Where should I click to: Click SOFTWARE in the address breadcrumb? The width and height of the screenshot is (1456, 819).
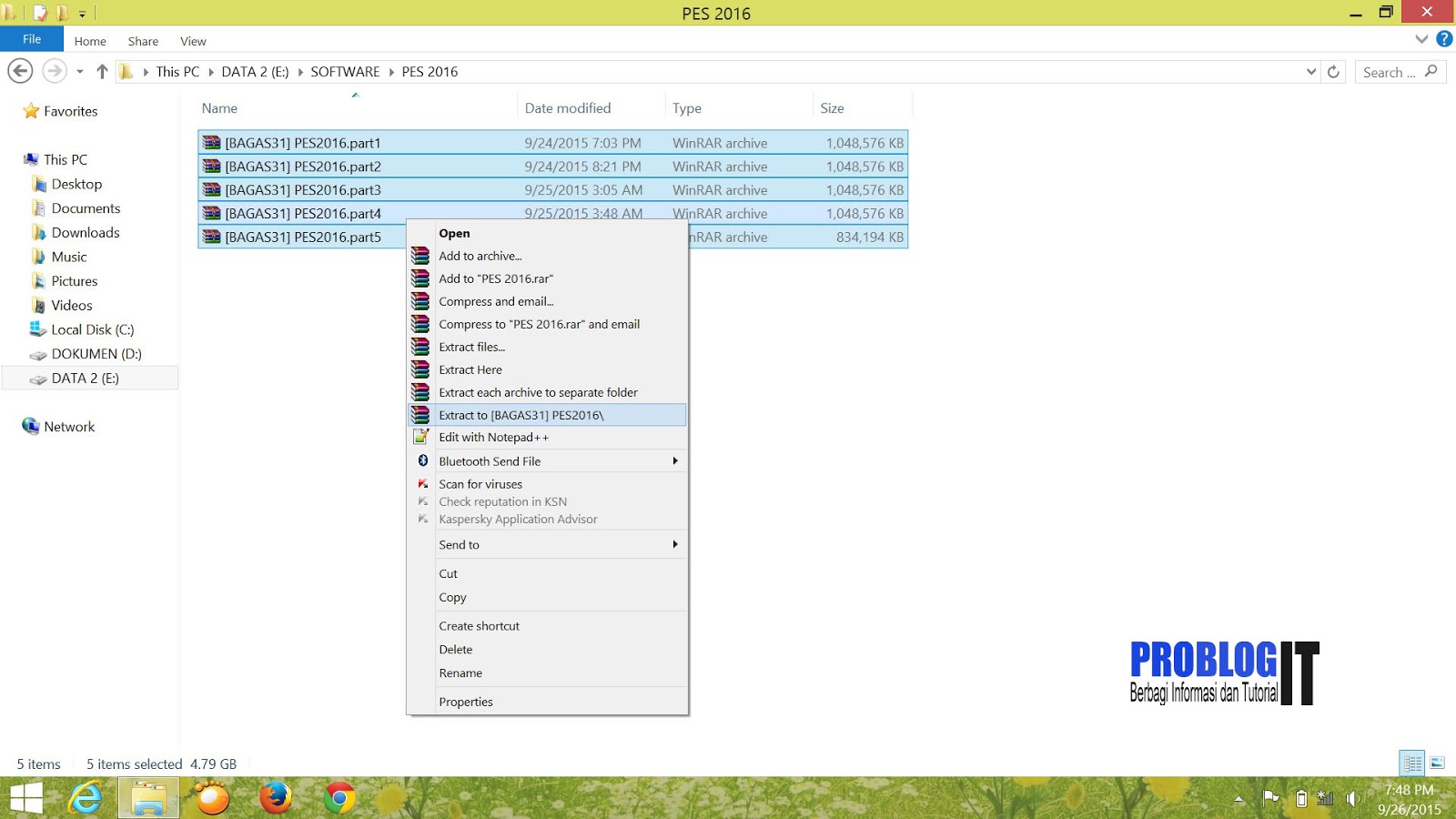coord(345,72)
